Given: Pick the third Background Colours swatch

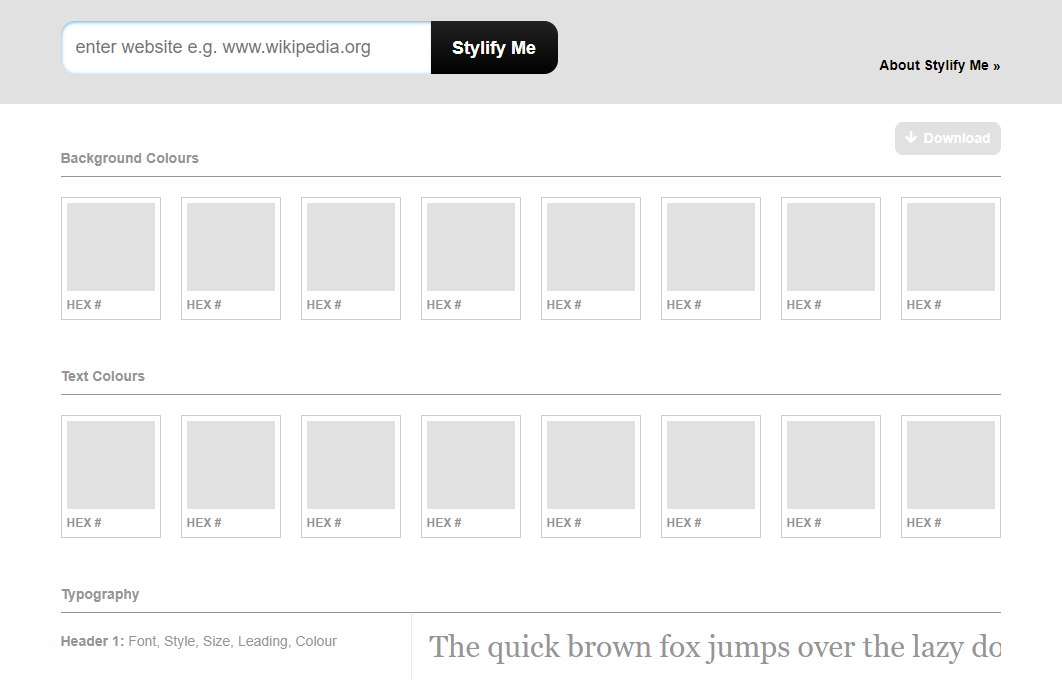Looking at the screenshot, I should (x=351, y=248).
